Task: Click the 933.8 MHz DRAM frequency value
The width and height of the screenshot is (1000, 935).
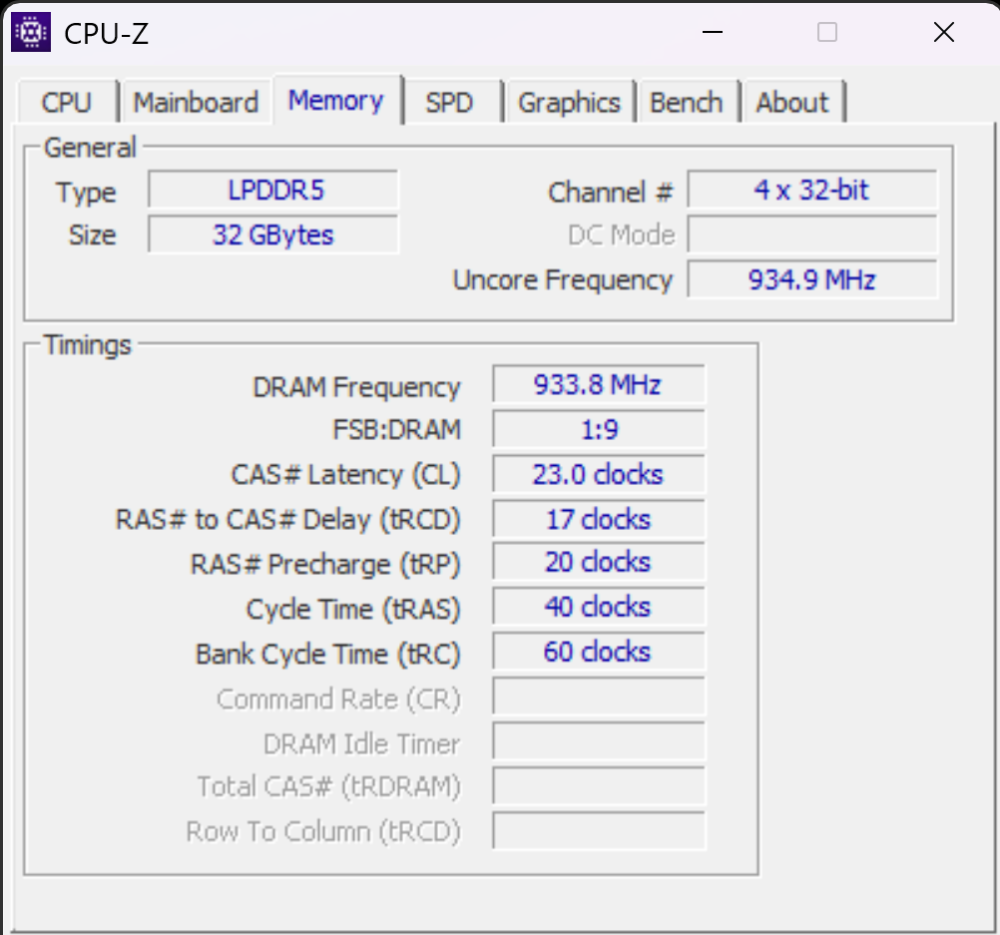Action: click(598, 385)
